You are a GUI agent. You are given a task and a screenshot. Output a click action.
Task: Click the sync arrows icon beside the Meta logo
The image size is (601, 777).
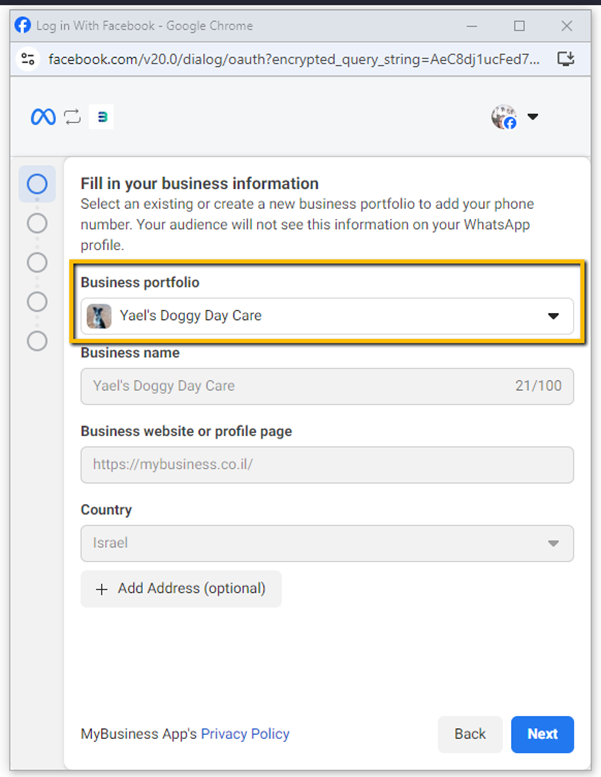[72, 117]
